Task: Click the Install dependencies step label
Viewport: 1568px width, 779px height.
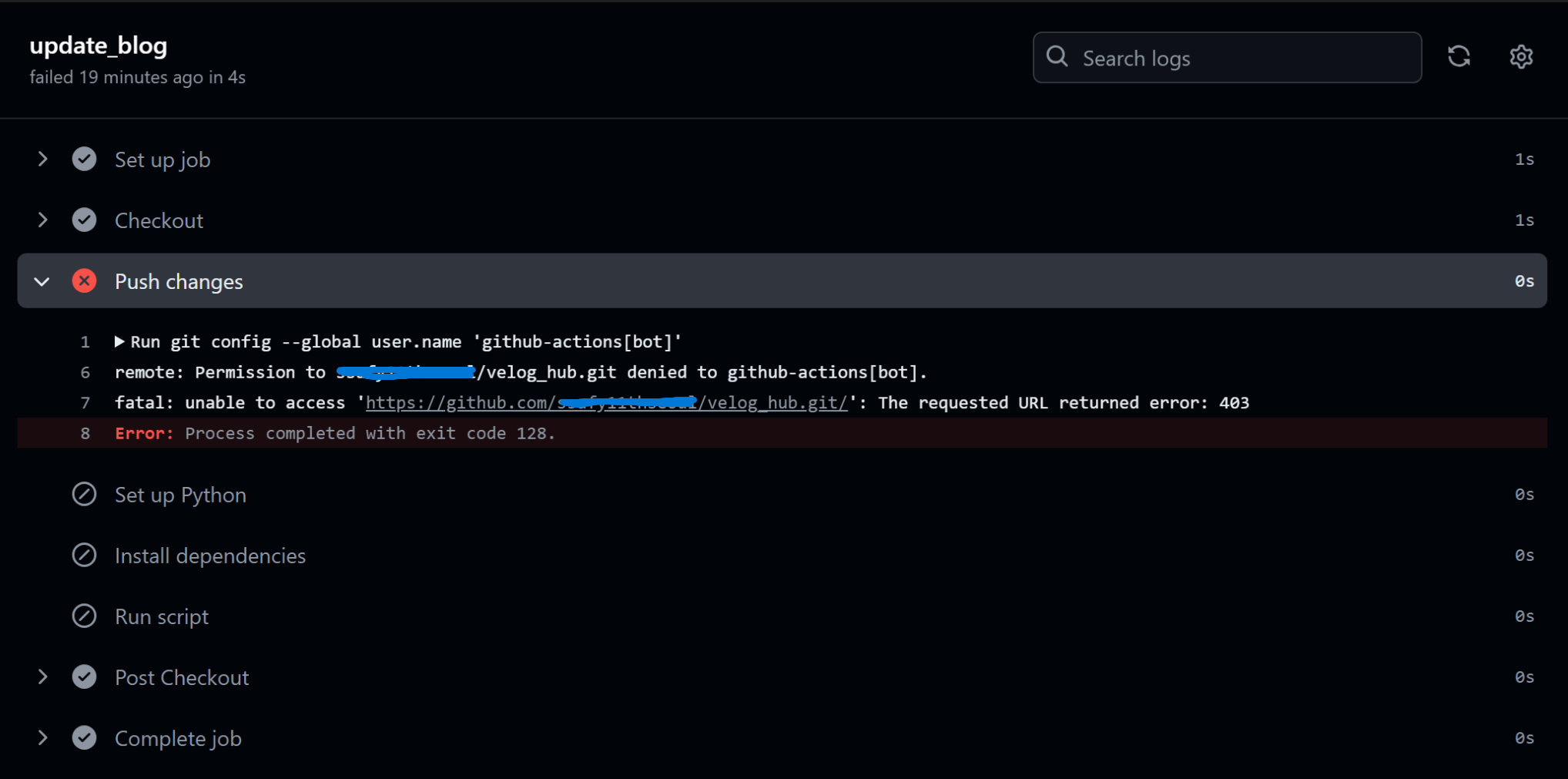Action: 210,556
